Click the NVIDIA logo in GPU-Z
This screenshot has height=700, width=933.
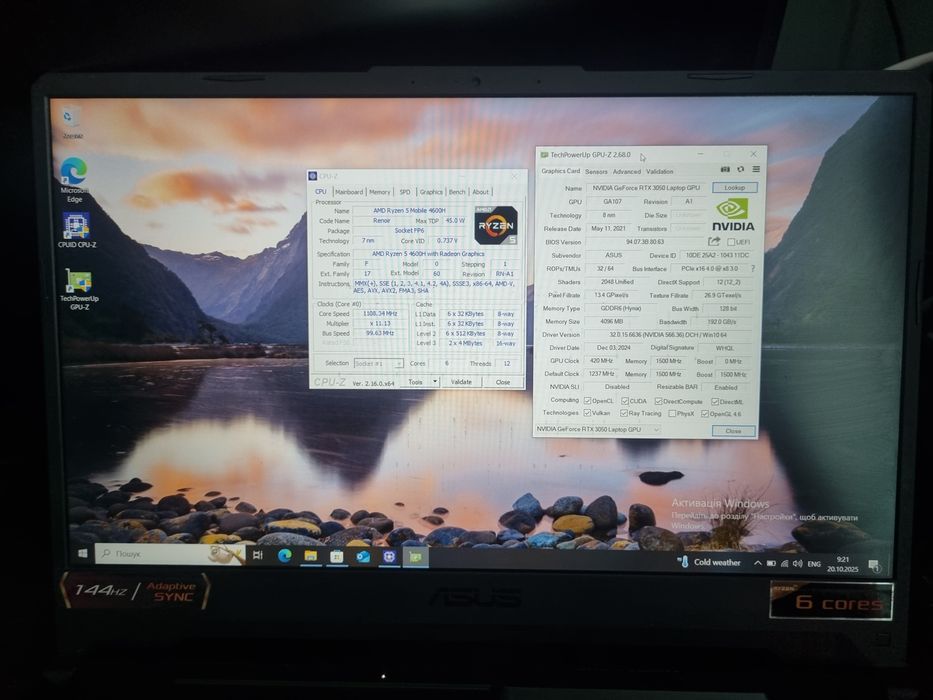(733, 215)
